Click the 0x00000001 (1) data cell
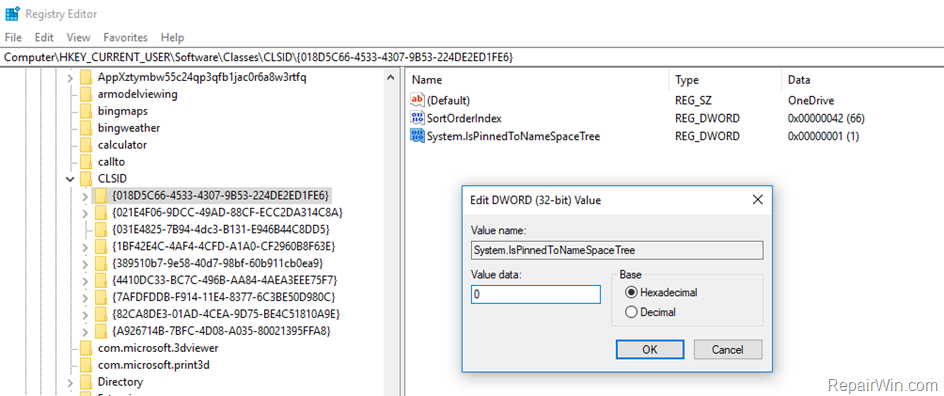Screen dimensions: 944x396 click(x=823, y=136)
